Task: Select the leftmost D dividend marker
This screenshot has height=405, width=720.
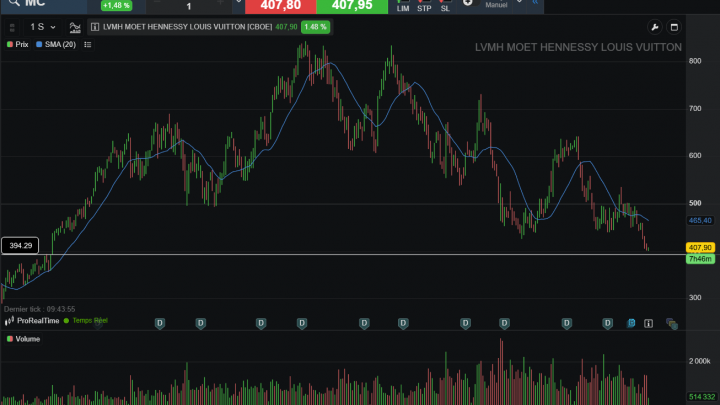Action: [160, 324]
